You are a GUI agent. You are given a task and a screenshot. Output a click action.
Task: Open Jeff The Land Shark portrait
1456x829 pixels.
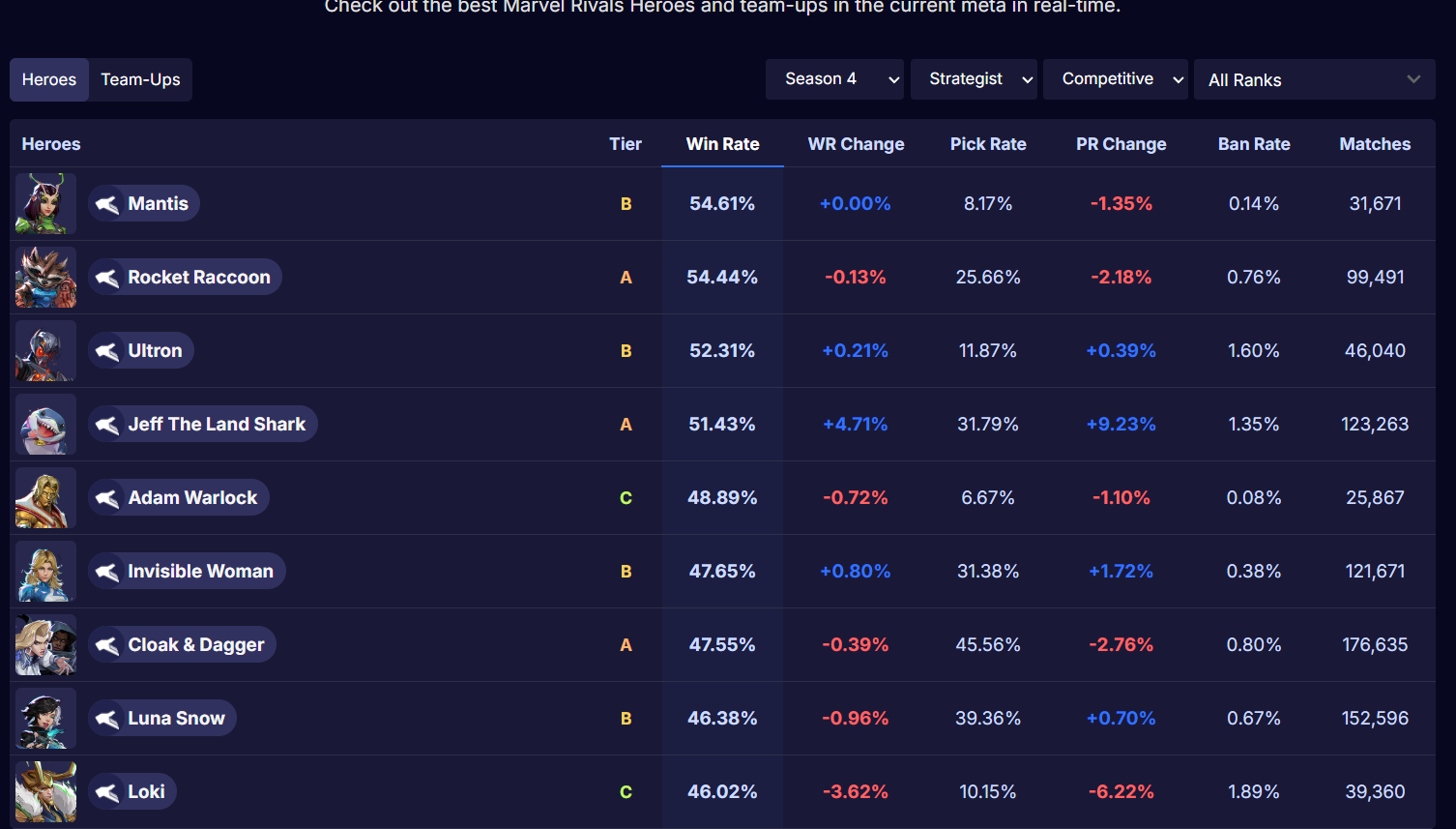(x=45, y=424)
